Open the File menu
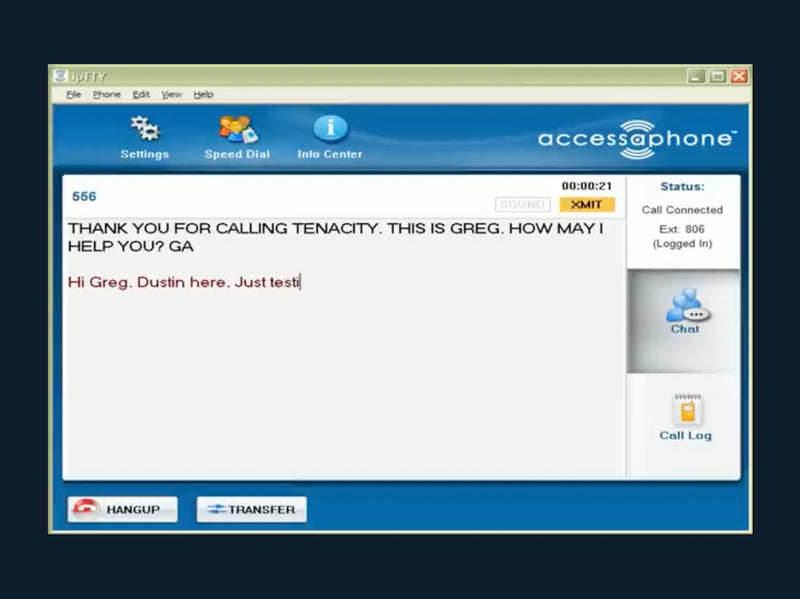Screen dimensions: 800x599 click(x=73, y=94)
